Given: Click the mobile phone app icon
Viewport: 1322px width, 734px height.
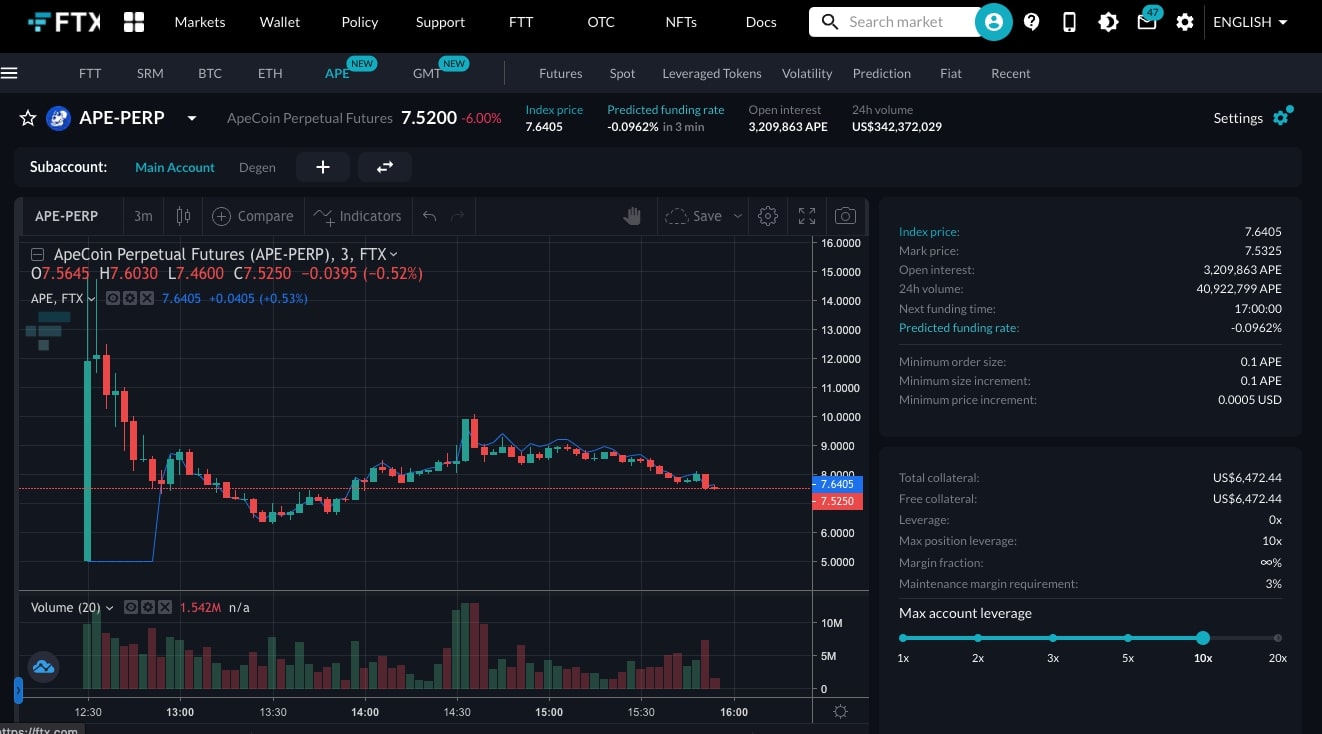Looking at the screenshot, I should pyautogui.click(x=1069, y=22).
